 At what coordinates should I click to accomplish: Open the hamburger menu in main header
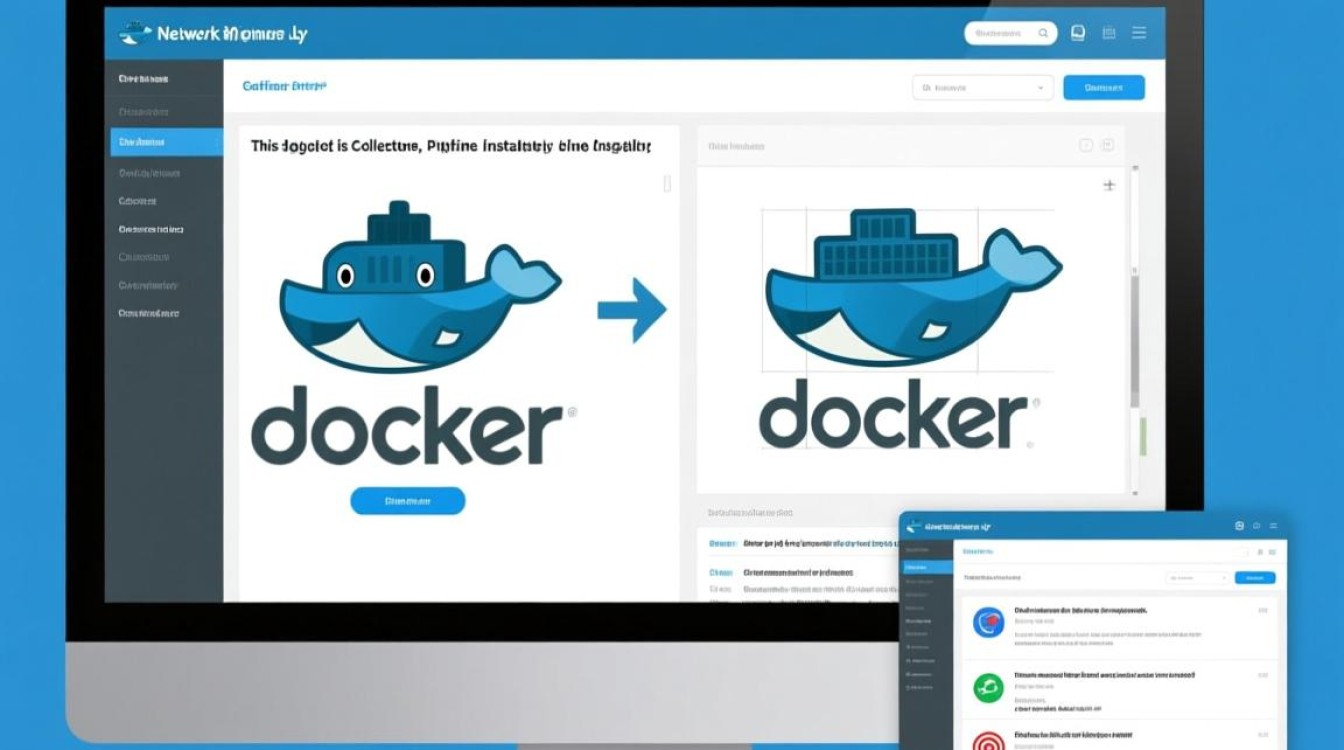(1138, 33)
